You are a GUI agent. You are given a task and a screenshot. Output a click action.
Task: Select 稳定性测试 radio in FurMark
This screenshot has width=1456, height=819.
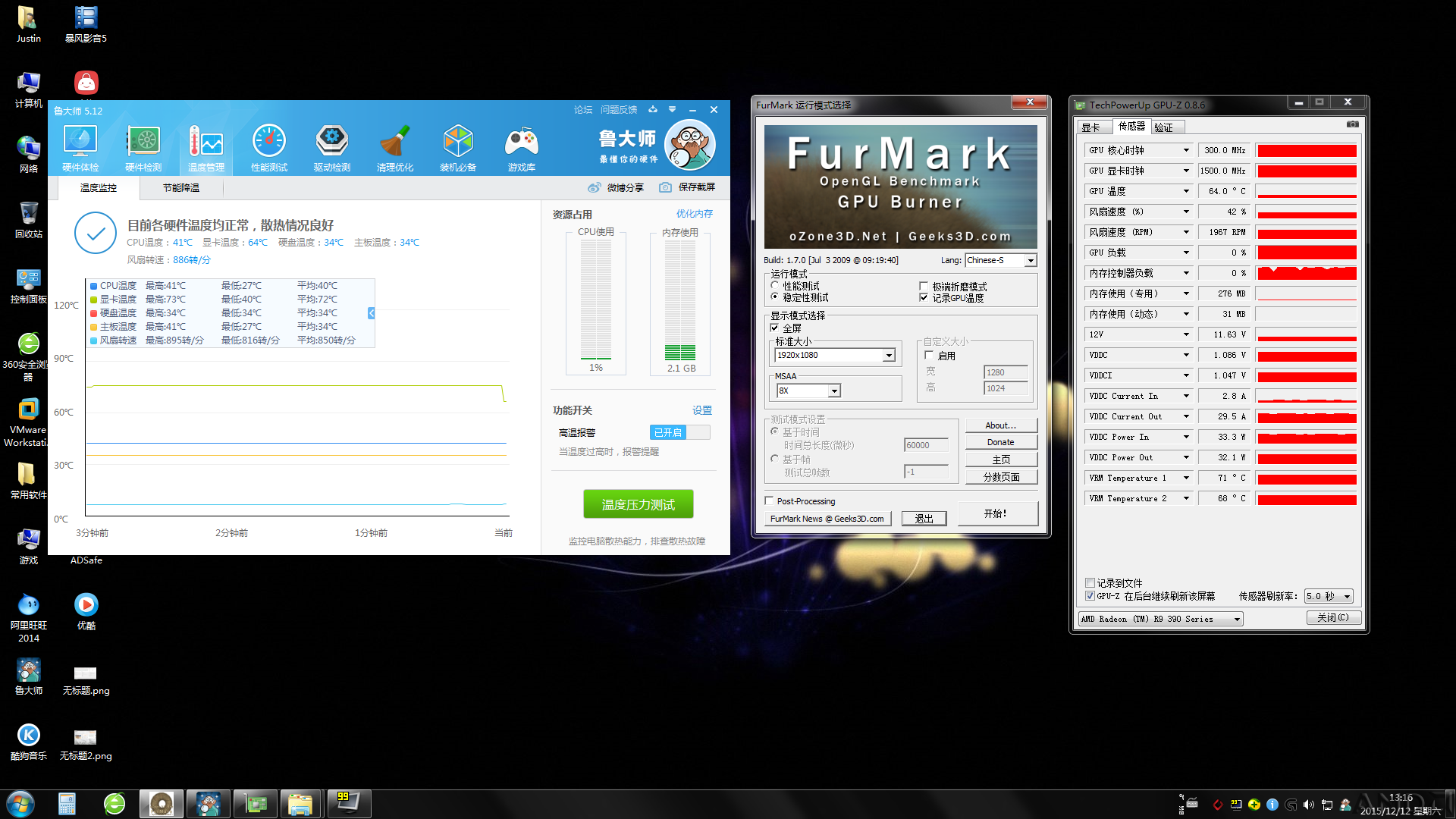click(774, 297)
